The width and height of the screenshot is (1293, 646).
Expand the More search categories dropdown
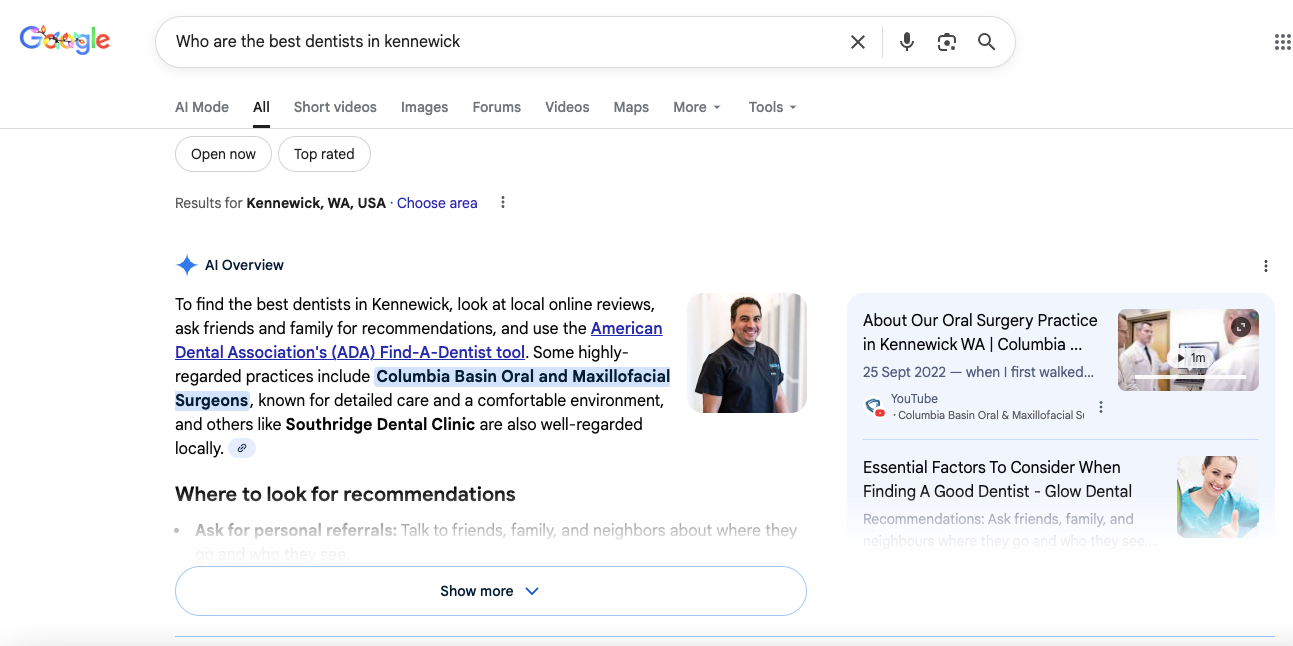(x=696, y=107)
